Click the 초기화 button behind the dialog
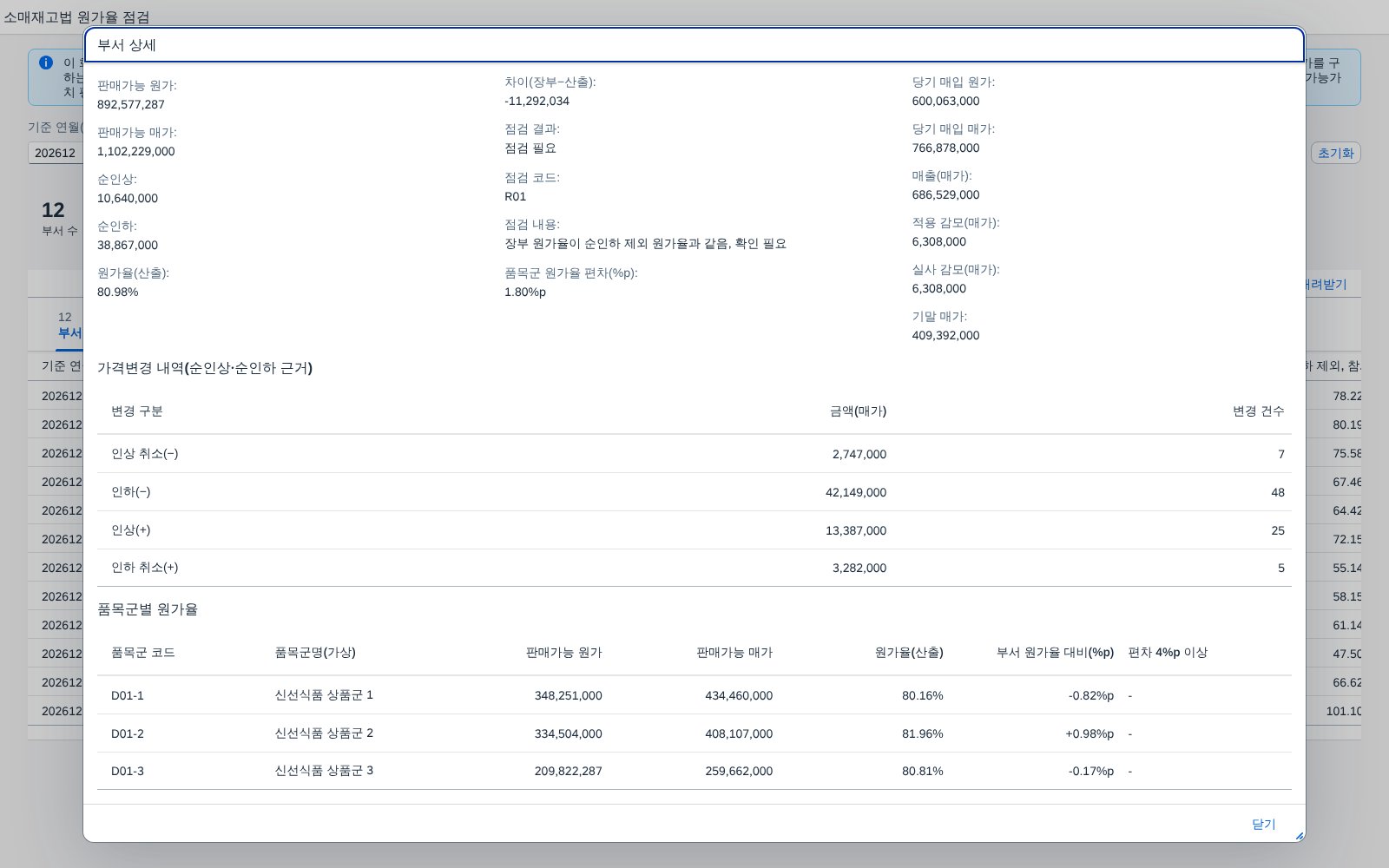1389x868 pixels. point(1335,153)
